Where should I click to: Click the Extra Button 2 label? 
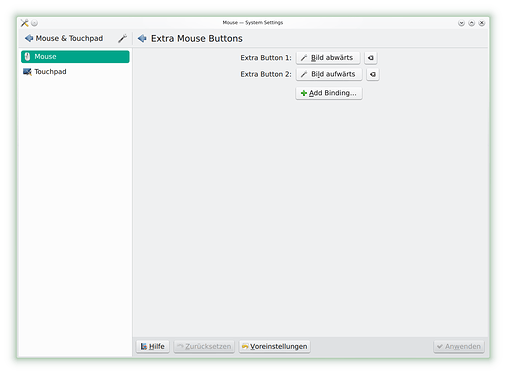[266, 74]
